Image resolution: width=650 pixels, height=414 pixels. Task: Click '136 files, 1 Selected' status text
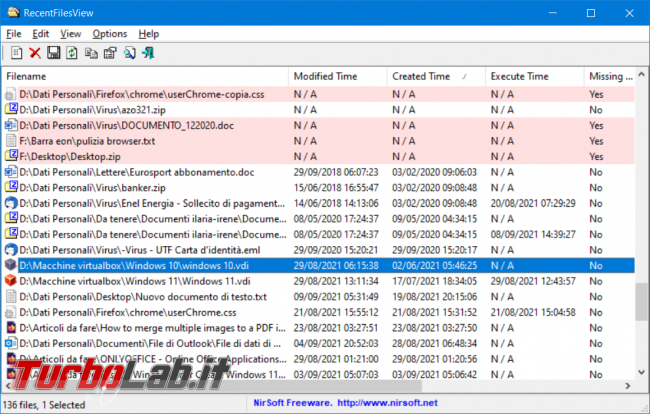click(44, 405)
